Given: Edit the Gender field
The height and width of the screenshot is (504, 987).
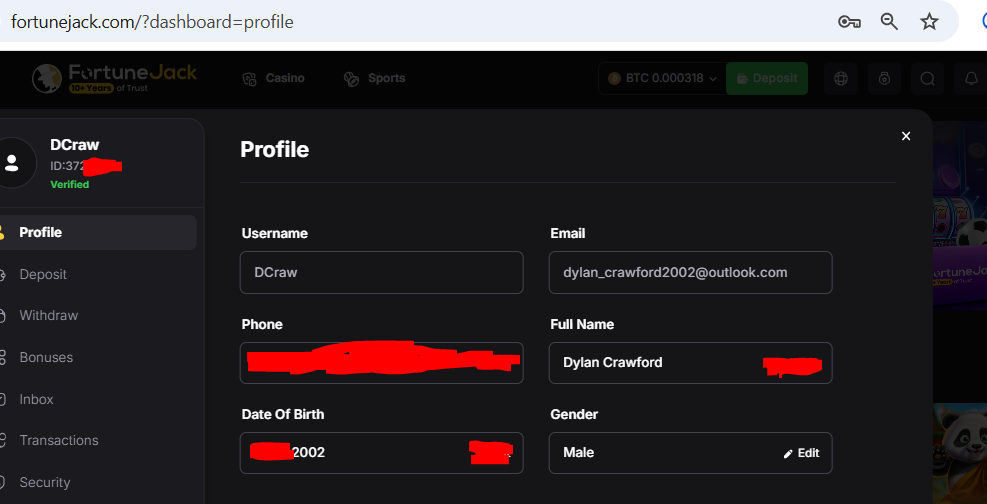Looking at the screenshot, I should (x=802, y=453).
